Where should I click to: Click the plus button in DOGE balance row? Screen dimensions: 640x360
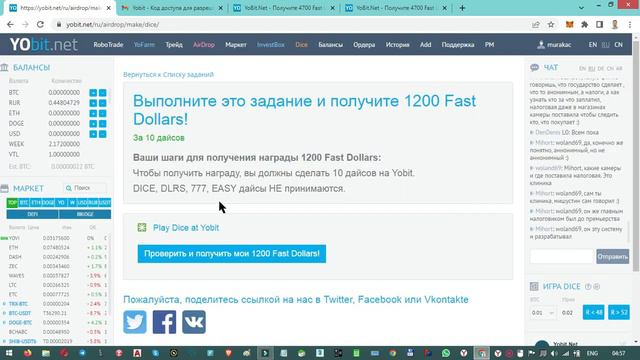coord(93,124)
